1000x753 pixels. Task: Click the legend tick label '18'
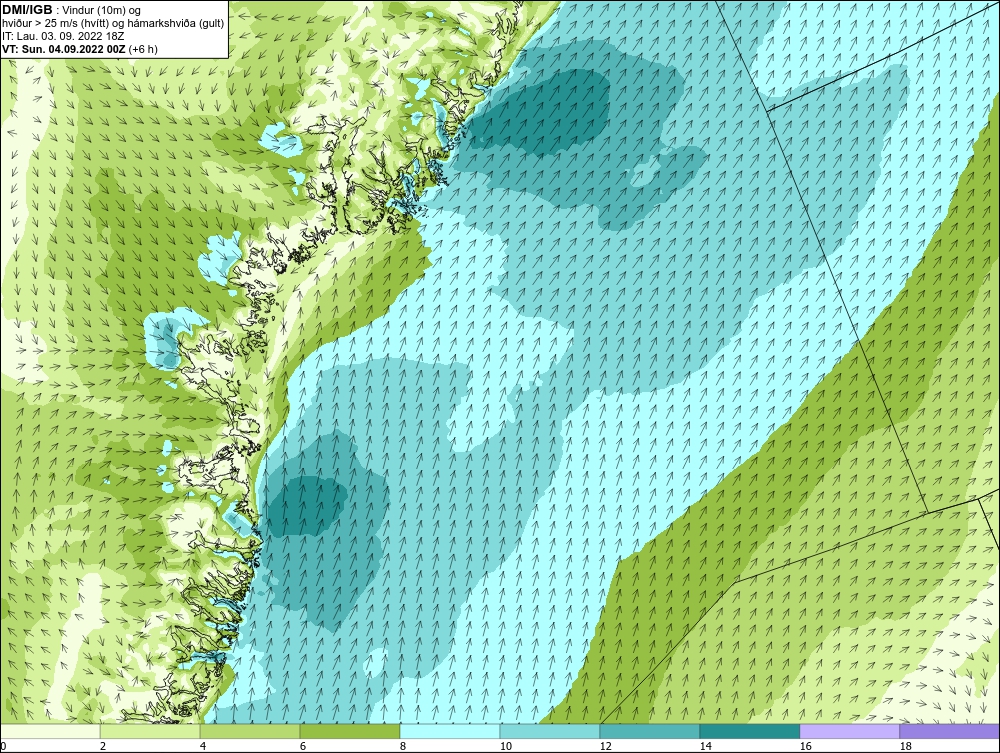(906, 746)
